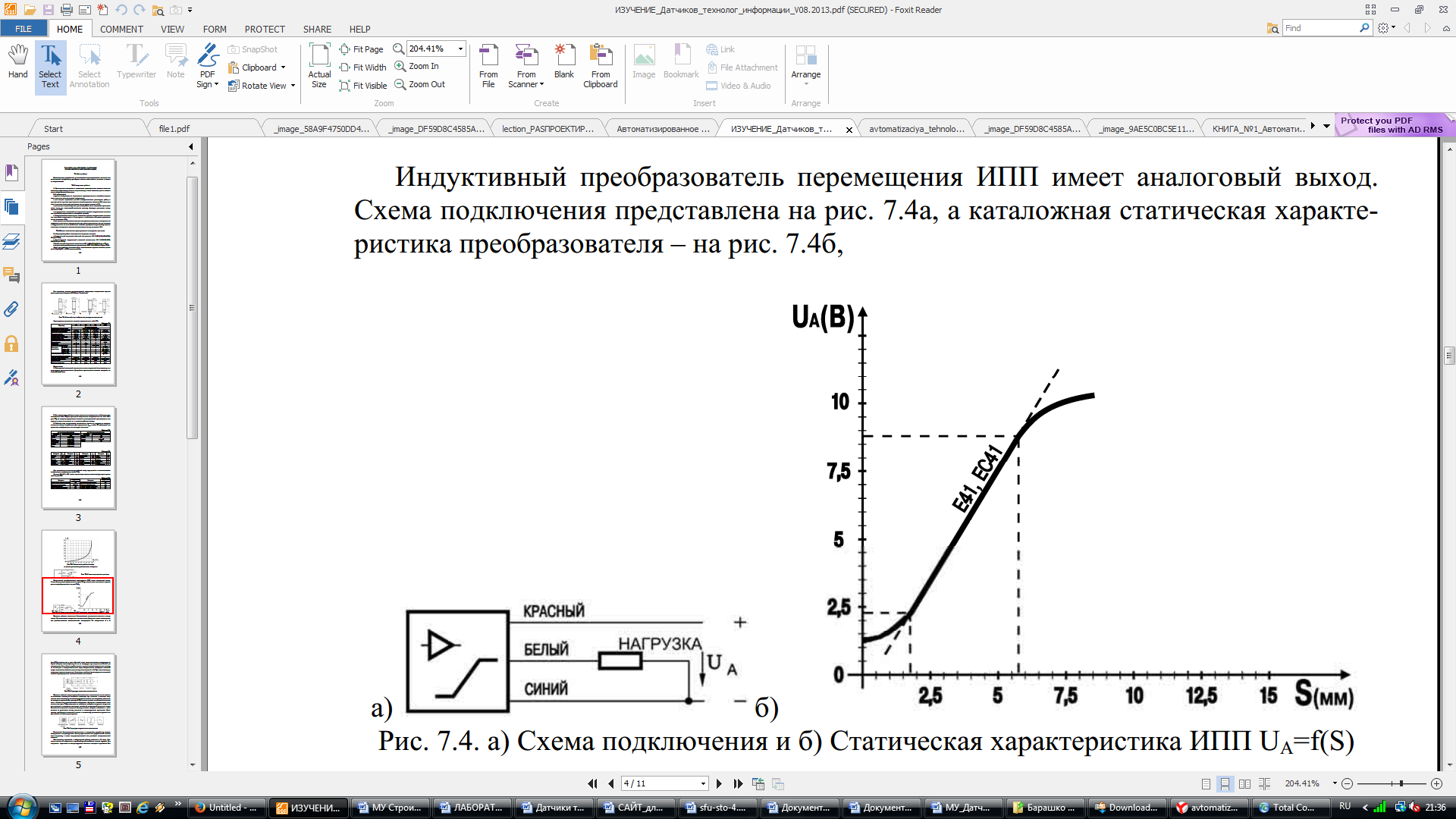This screenshot has height=819, width=1456.
Task: Open the Arrange dropdown
Action: (x=805, y=84)
